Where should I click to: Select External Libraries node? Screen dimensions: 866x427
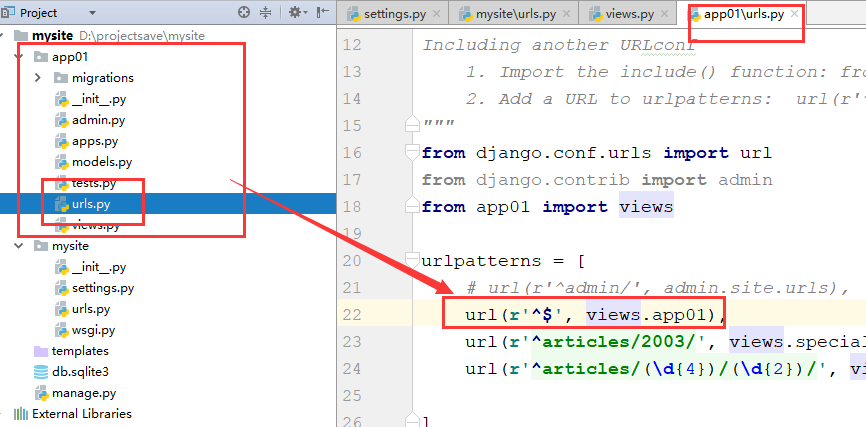click(82, 414)
